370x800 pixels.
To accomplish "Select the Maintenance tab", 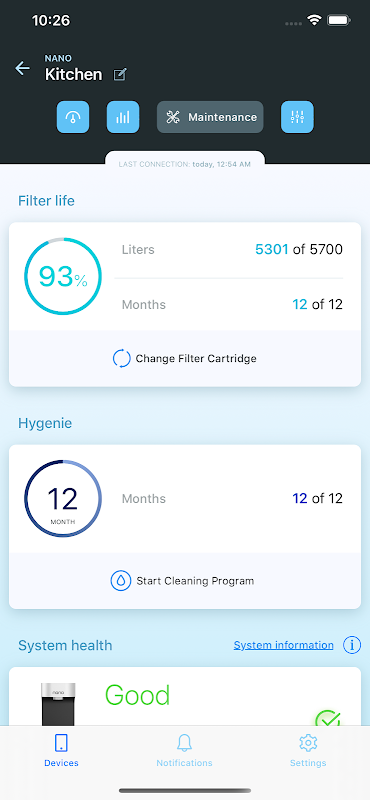I will click(210, 117).
